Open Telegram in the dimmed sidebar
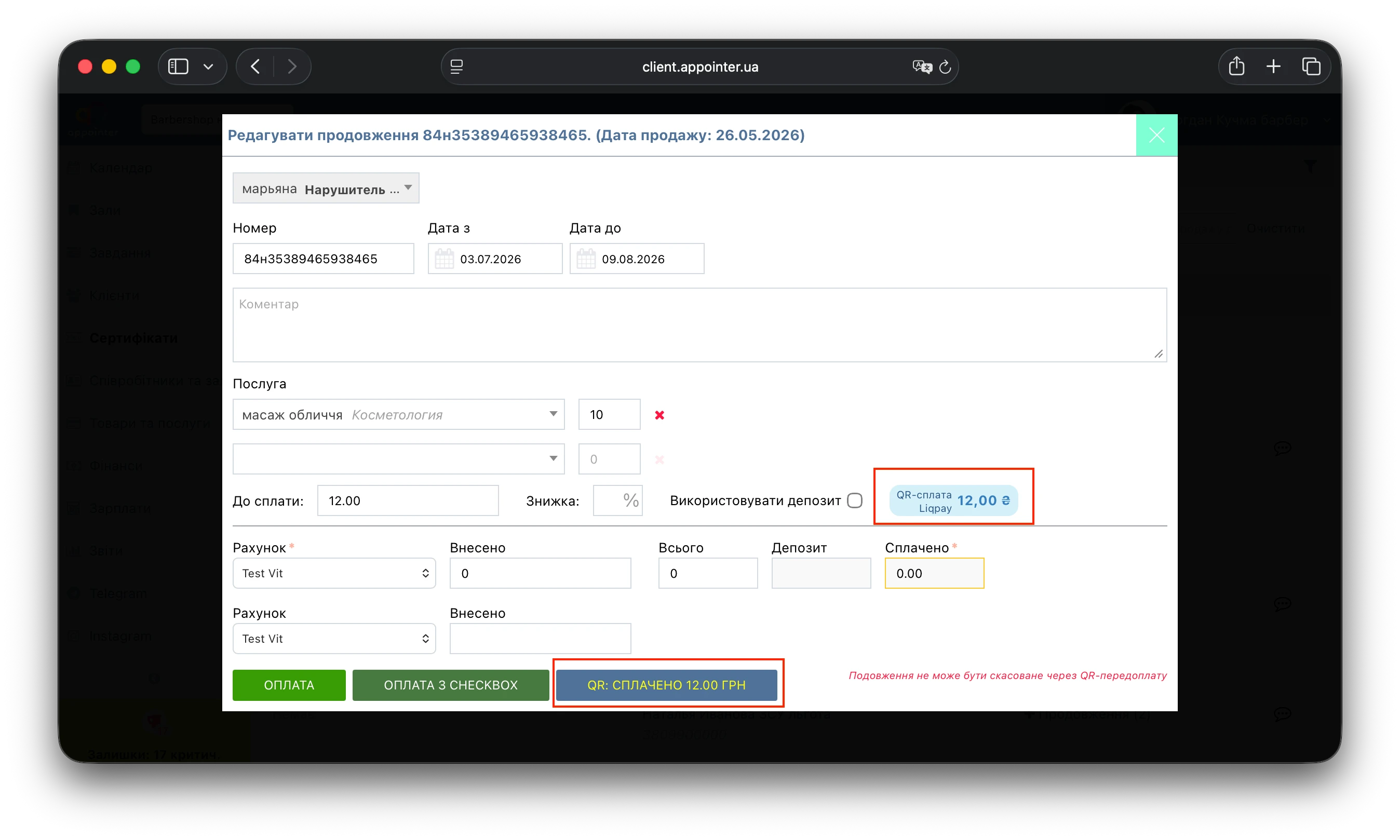1400x840 pixels. click(x=118, y=593)
